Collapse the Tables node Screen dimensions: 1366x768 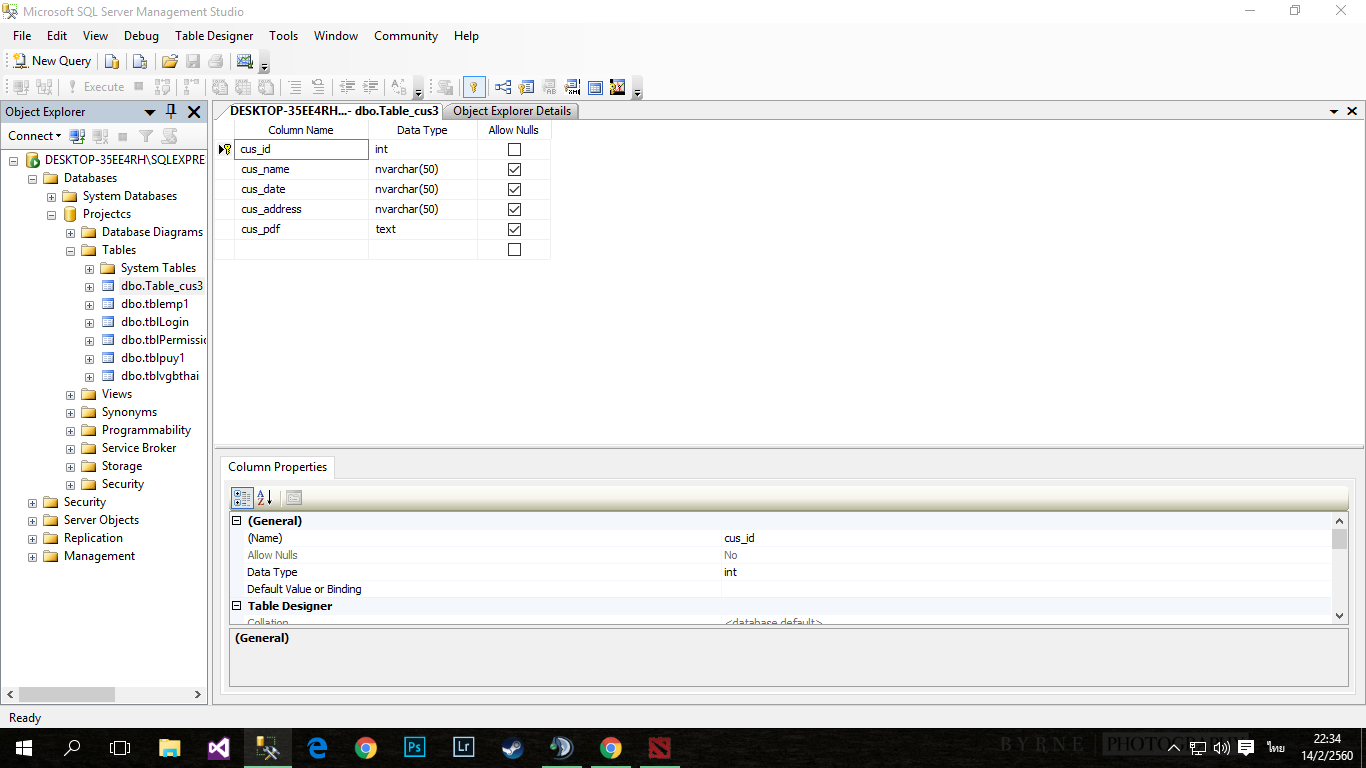pos(71,250)
